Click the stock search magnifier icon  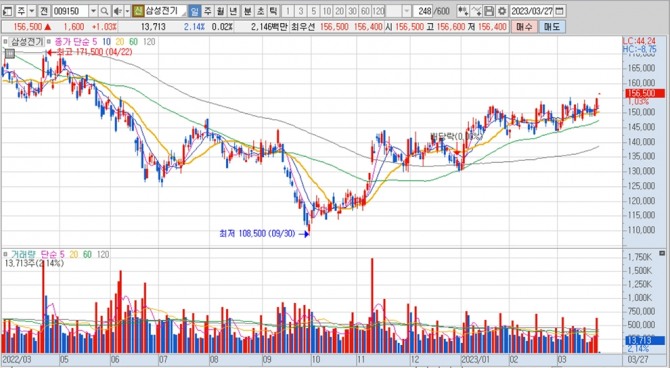pyautogui.click(x=104, y=11)
